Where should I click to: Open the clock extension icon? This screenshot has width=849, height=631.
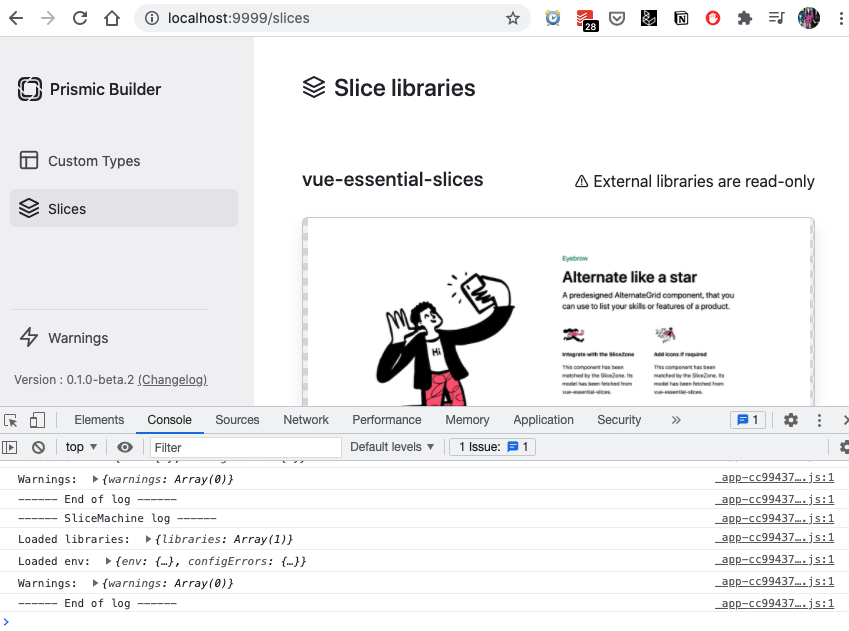click(553, 18)
